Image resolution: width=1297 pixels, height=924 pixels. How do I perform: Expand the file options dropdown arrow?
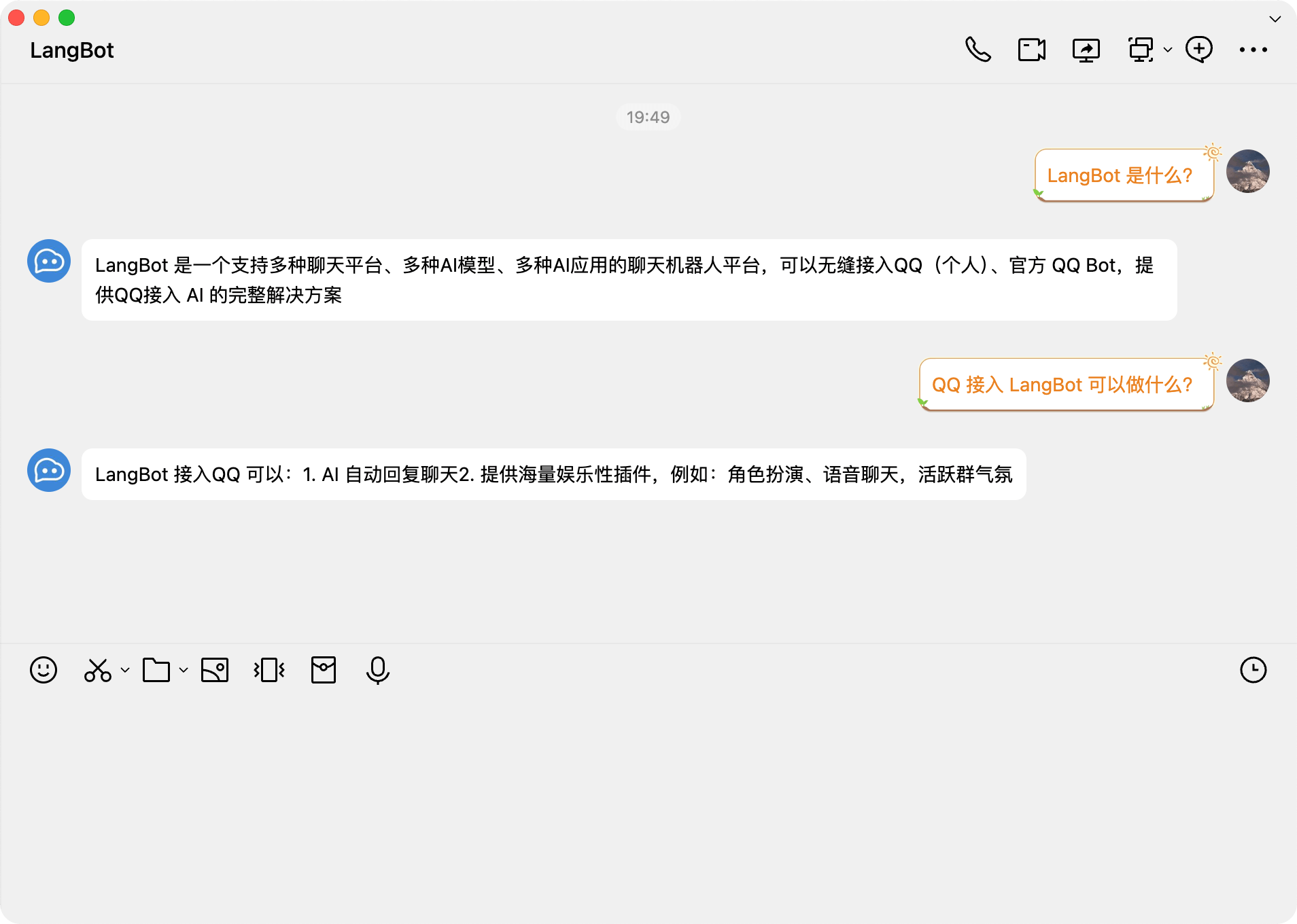[184, 670]
